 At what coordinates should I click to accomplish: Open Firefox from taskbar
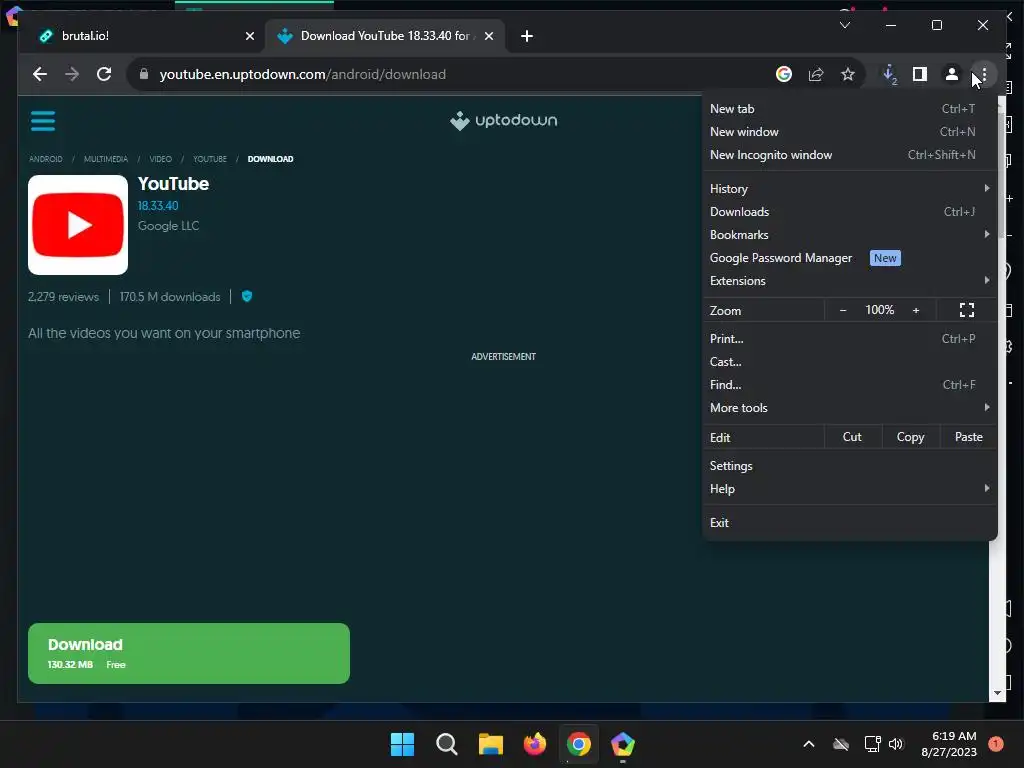tap(535, 744)
